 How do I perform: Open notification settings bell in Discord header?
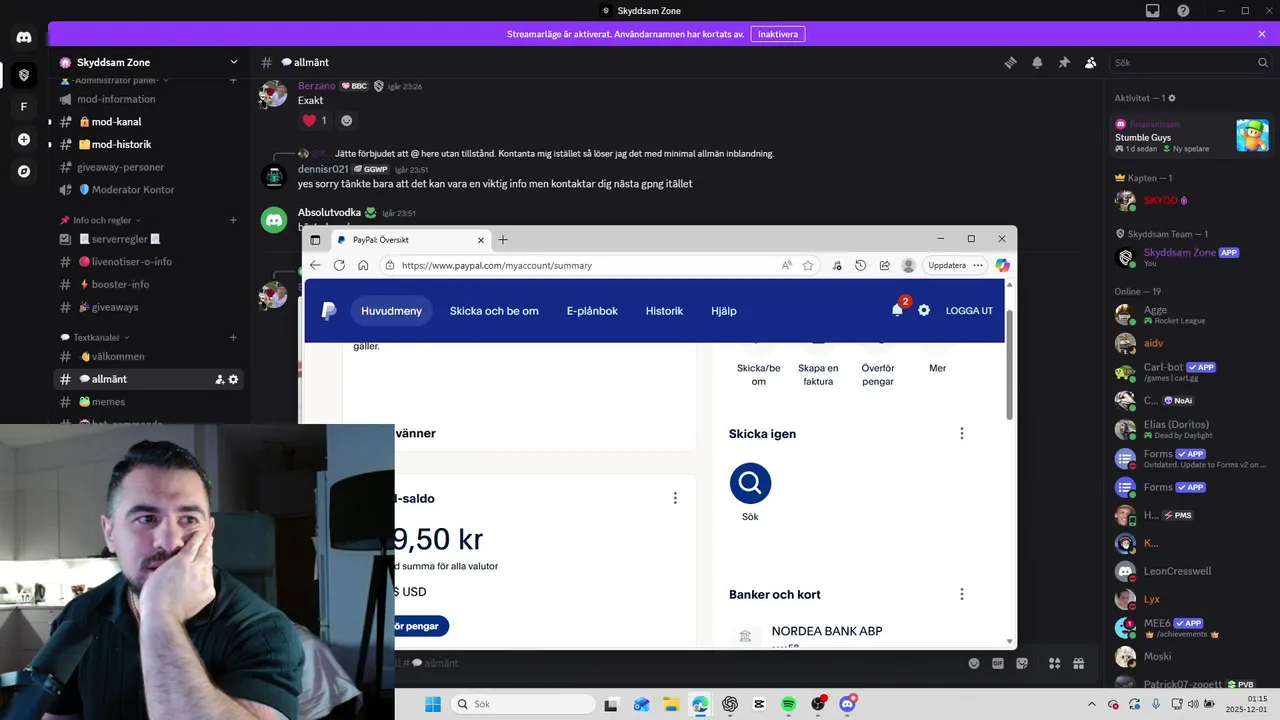(1037, 62)
